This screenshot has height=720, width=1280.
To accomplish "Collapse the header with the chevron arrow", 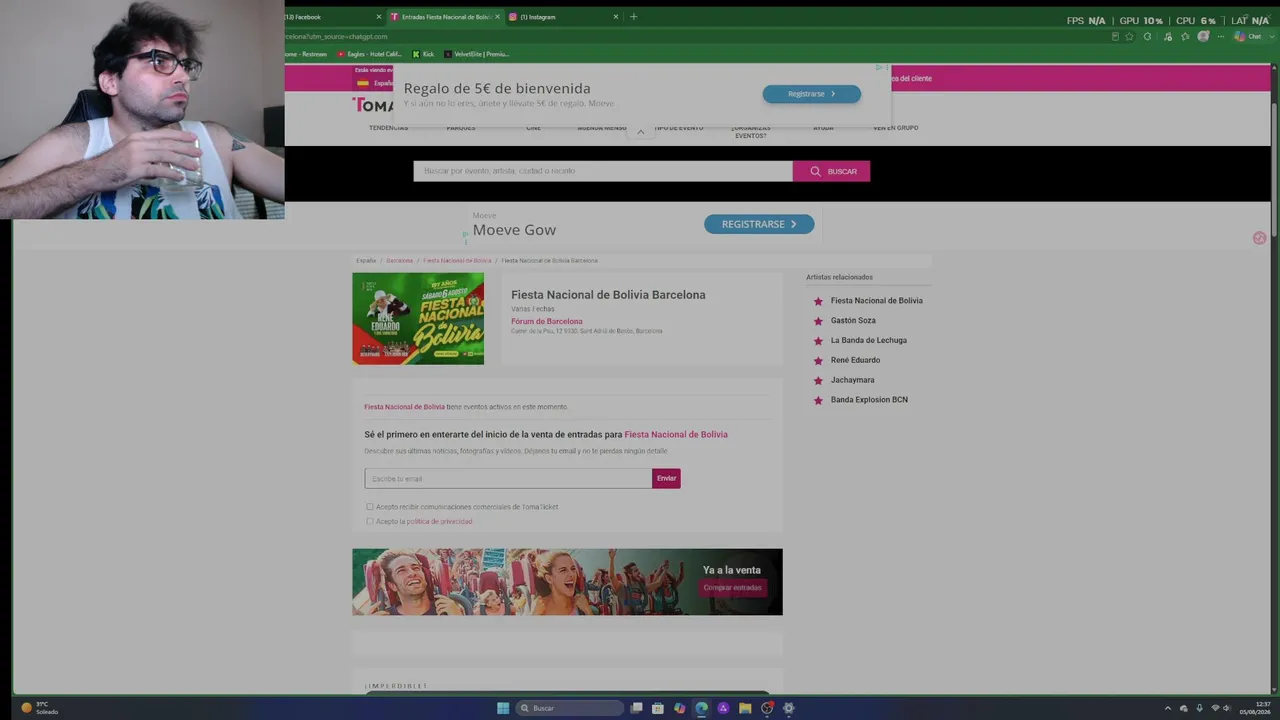I will (x=641, y=132).
